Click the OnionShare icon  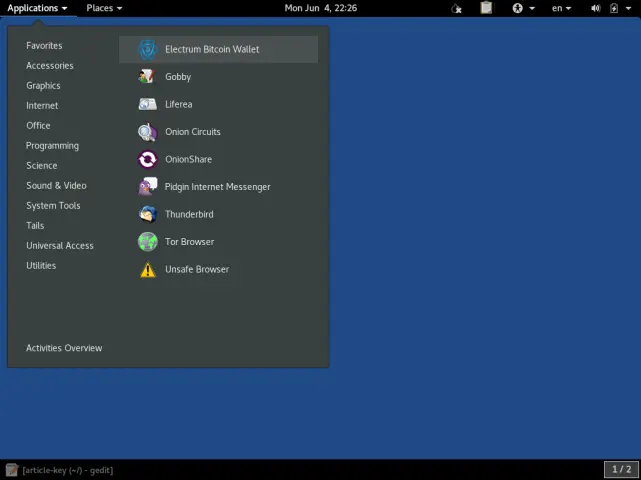click(x=148, y=159)
